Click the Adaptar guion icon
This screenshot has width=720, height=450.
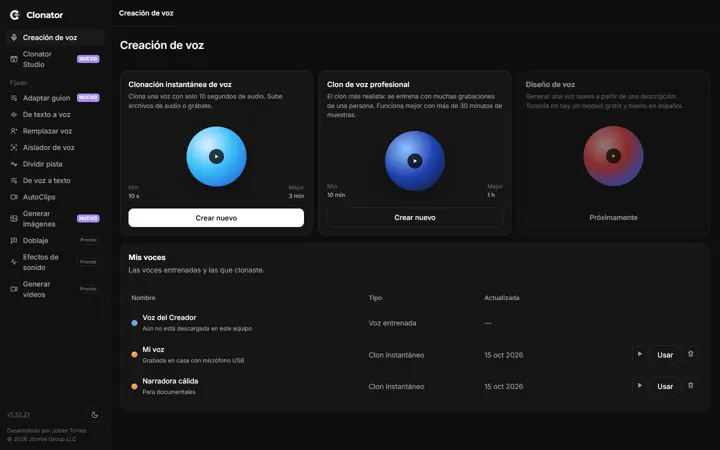click(14, 98)
